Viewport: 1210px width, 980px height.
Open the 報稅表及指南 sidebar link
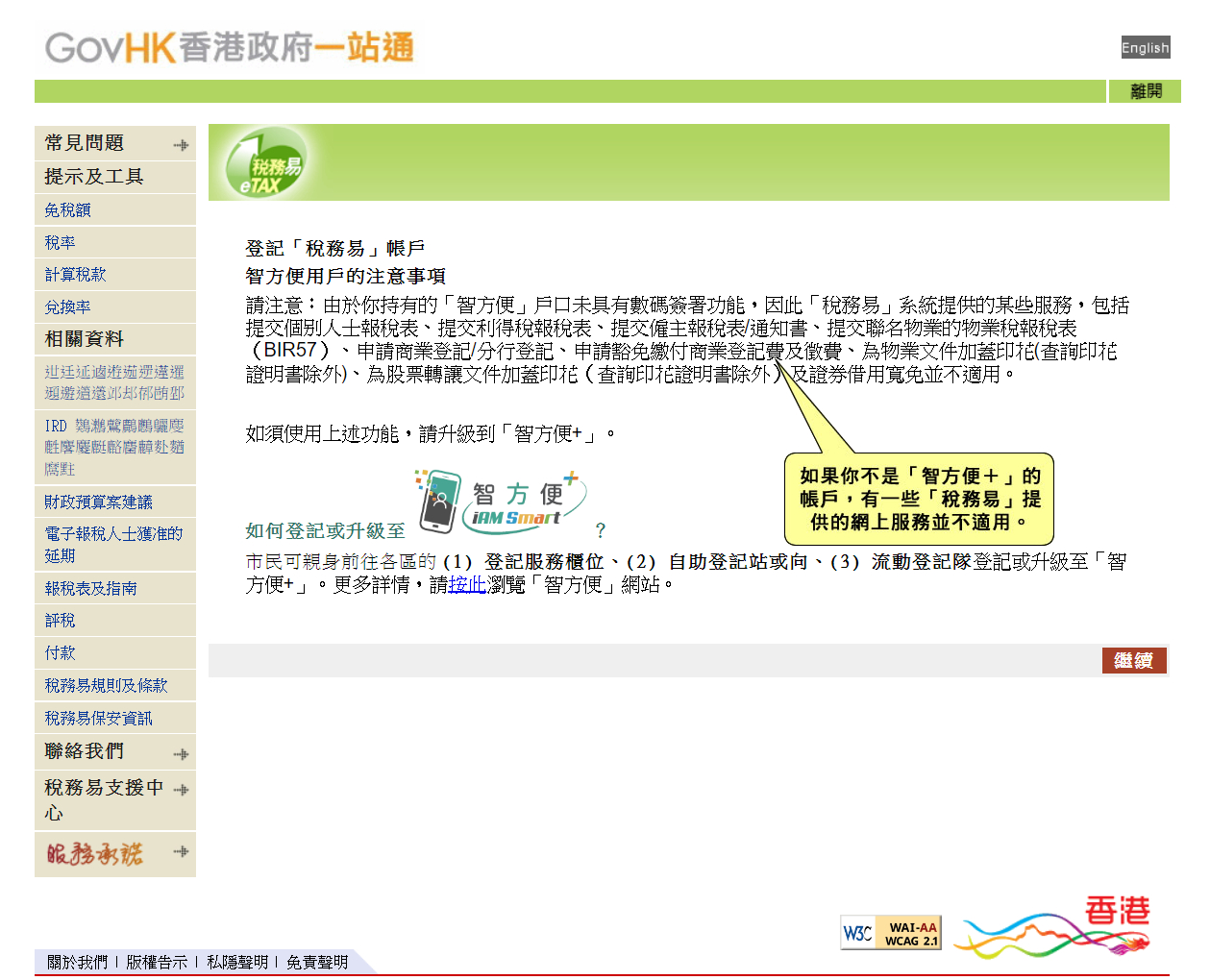90,588
